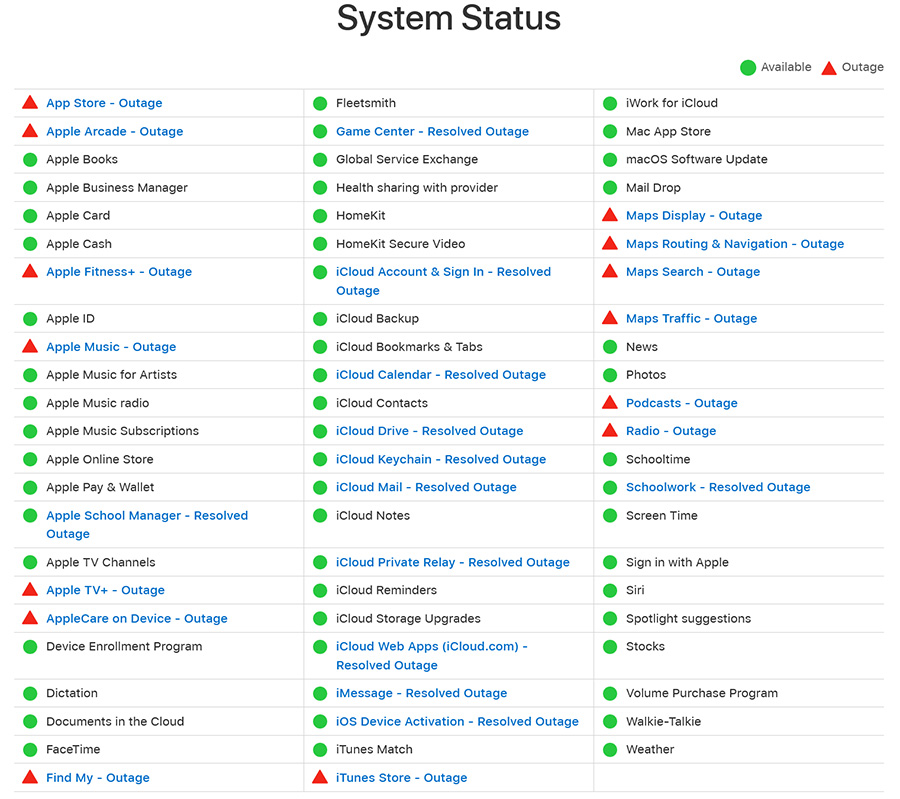Click the red triangle next to Podcasts

(x=610, y=403)
